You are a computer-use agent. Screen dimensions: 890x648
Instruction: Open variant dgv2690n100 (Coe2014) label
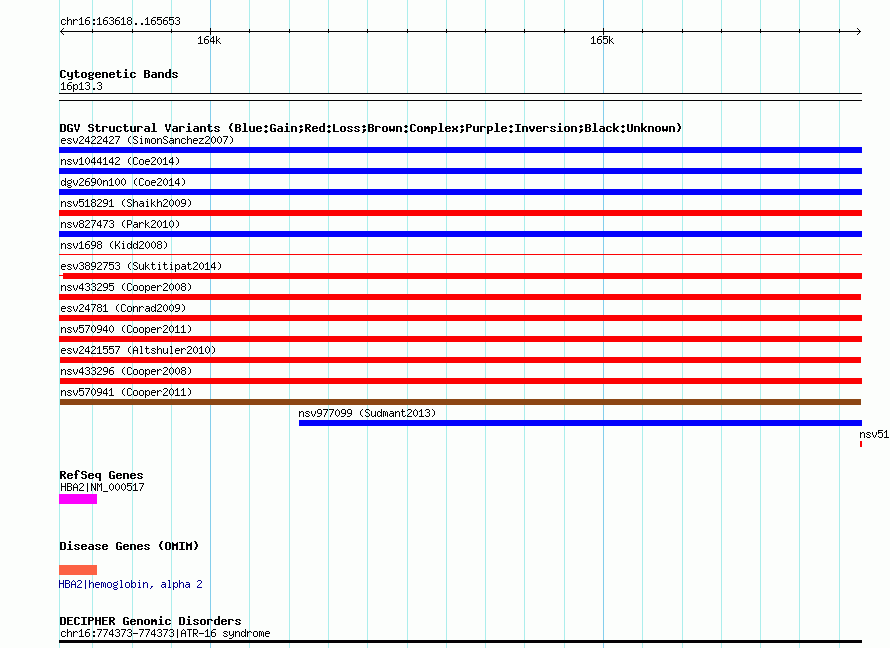coord(123,182)
